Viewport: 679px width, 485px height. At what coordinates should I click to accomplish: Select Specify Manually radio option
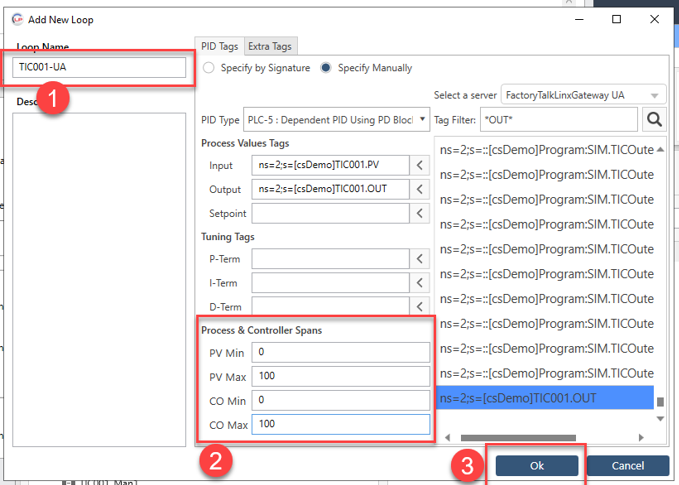pos(326,68)
